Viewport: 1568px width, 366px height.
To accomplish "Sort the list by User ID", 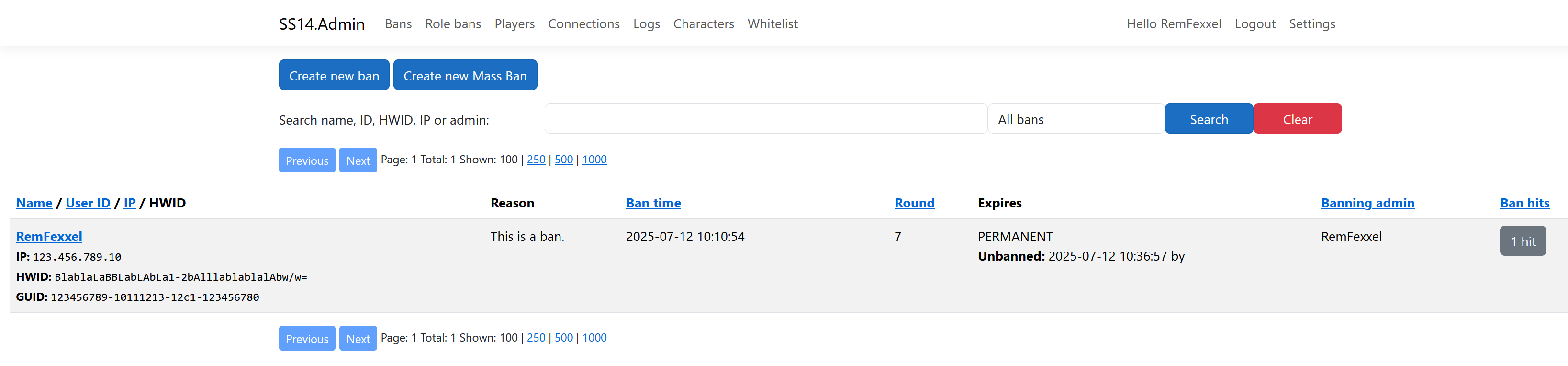I will point(88,204).
